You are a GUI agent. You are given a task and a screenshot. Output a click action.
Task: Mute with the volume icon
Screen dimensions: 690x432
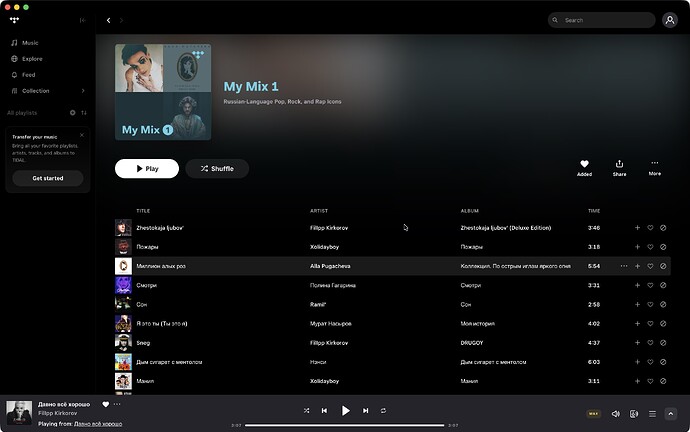[616, 414]
